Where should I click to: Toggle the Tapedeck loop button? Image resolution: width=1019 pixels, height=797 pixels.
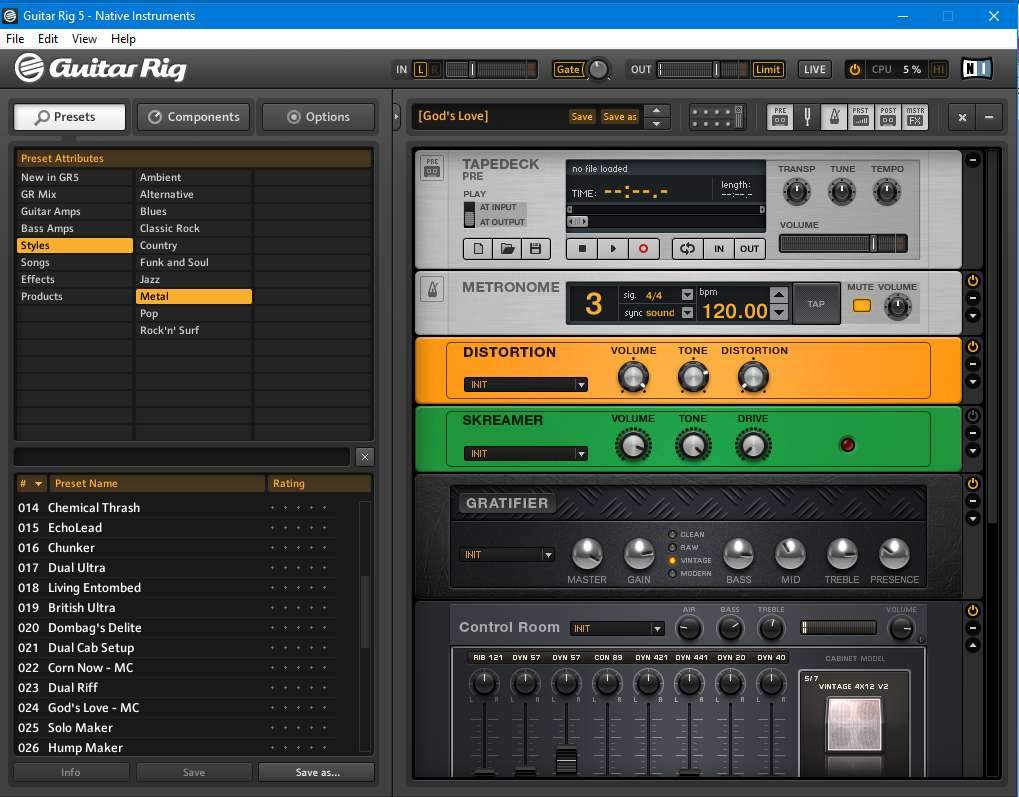tap(687, 249)
